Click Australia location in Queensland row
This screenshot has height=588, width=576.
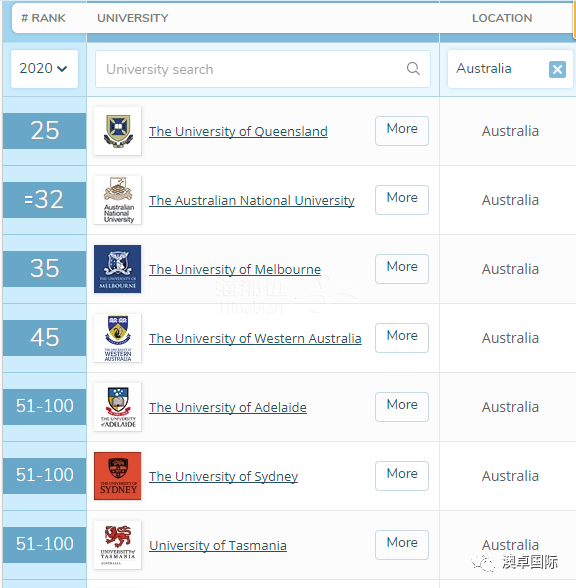click(510, 131)
